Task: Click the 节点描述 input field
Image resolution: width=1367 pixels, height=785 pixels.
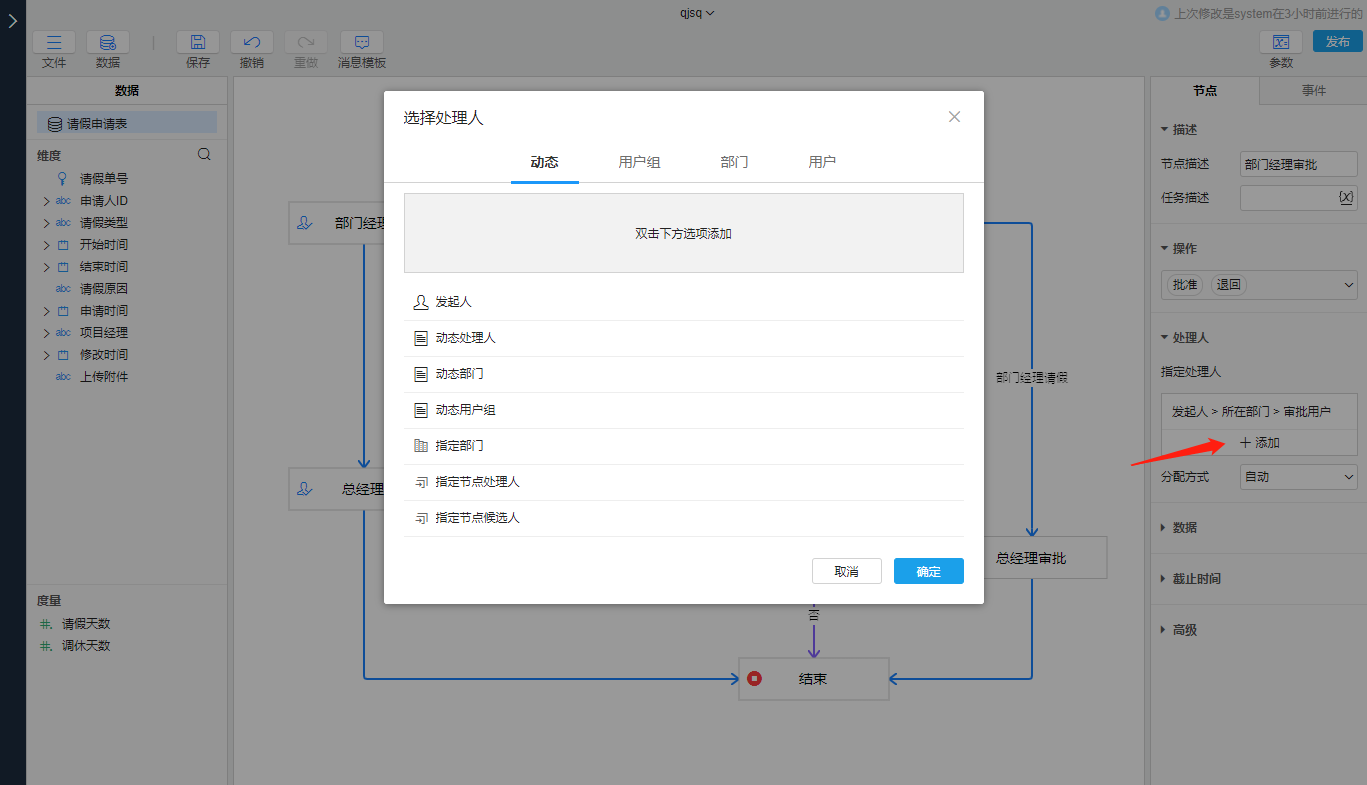Action: [1298, 164]
